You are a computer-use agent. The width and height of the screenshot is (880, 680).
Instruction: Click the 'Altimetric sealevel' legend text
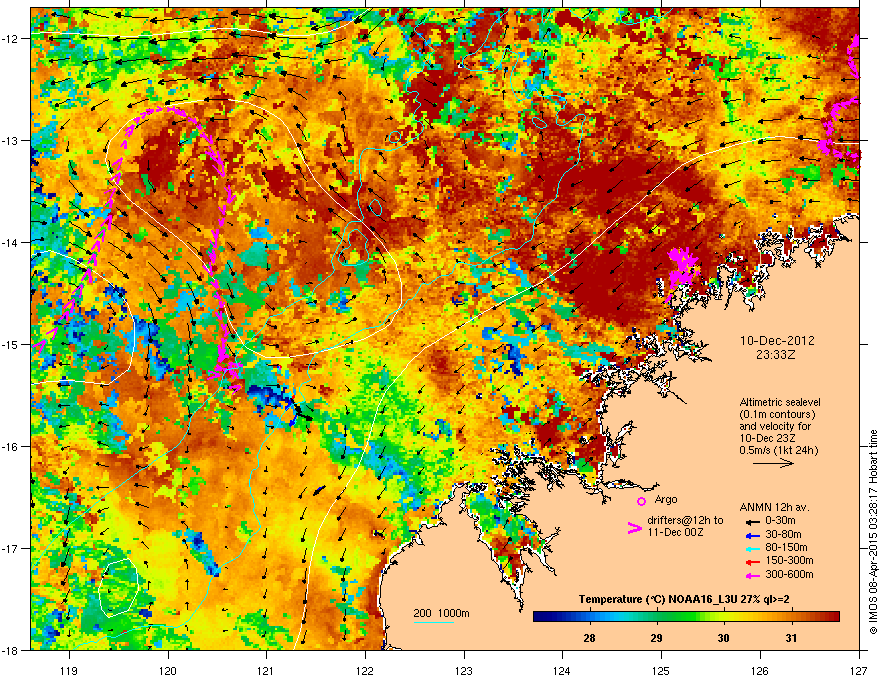780,402
